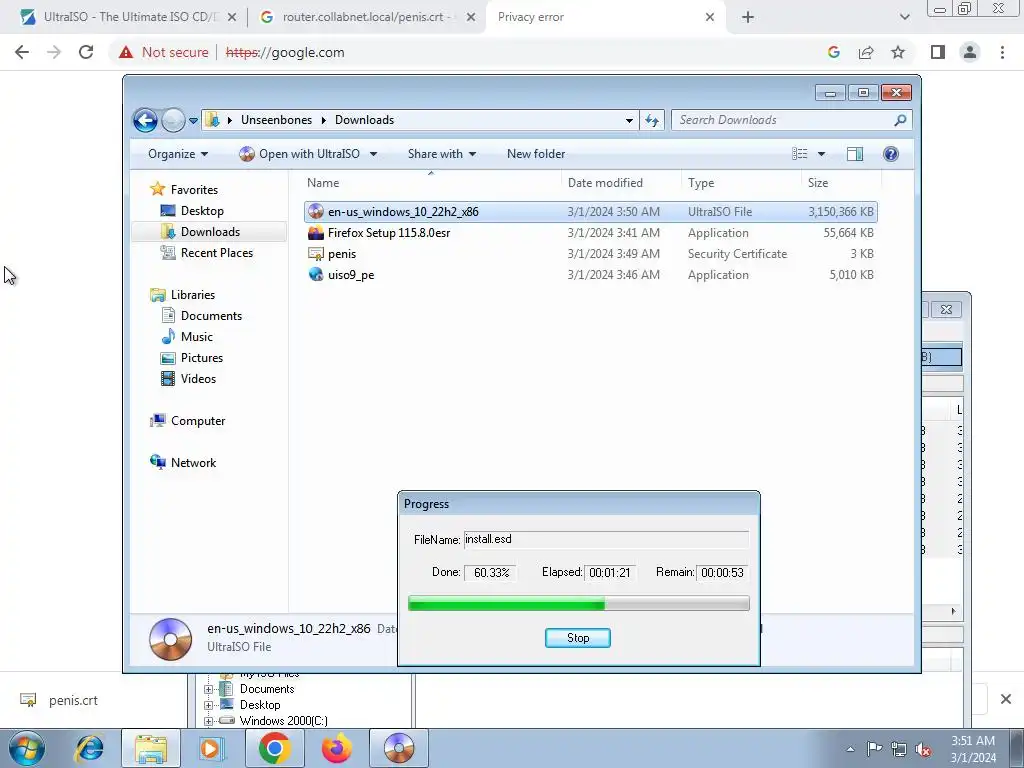The image size is (1024, 768).
Task: Open the Share with menu
Action: click(441, 154)
